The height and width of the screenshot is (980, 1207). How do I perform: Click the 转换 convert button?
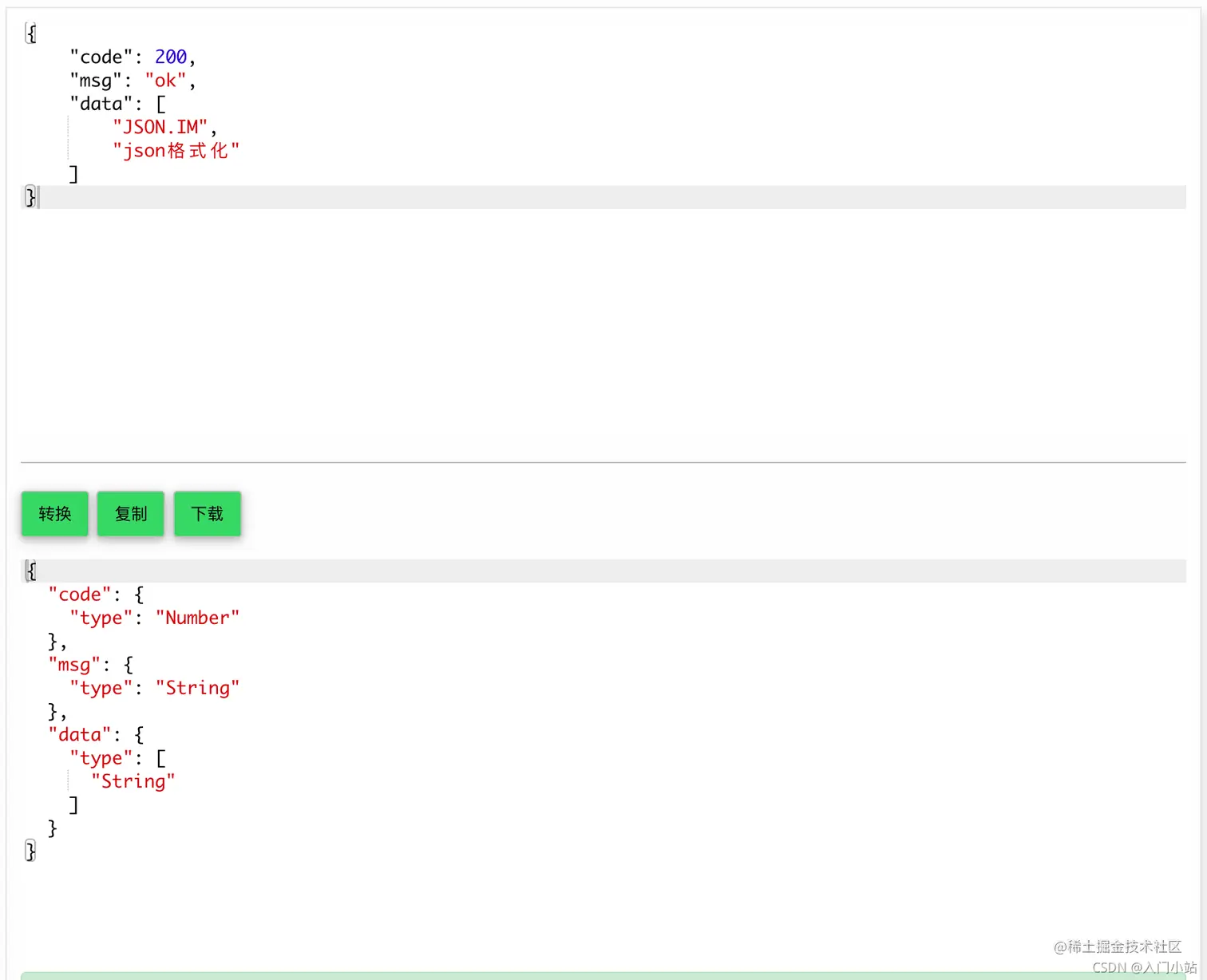pyautogui.click(x=54, y=513)
